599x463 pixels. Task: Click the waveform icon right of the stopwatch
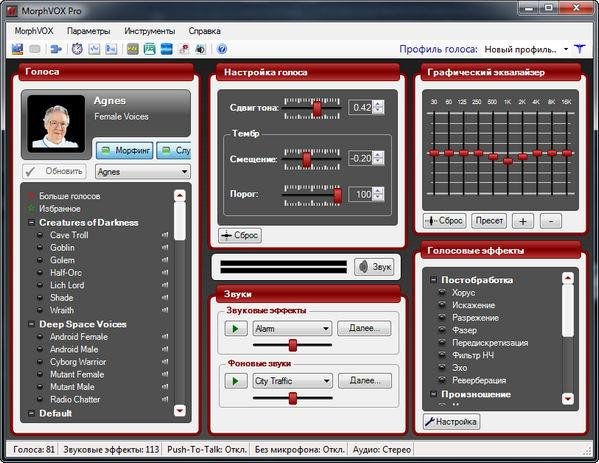click(94, 49)
